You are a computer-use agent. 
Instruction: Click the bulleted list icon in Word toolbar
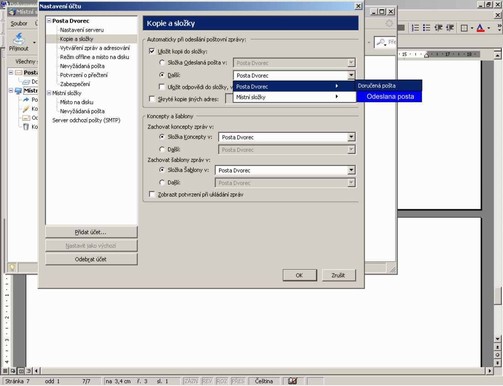(426, 28)
